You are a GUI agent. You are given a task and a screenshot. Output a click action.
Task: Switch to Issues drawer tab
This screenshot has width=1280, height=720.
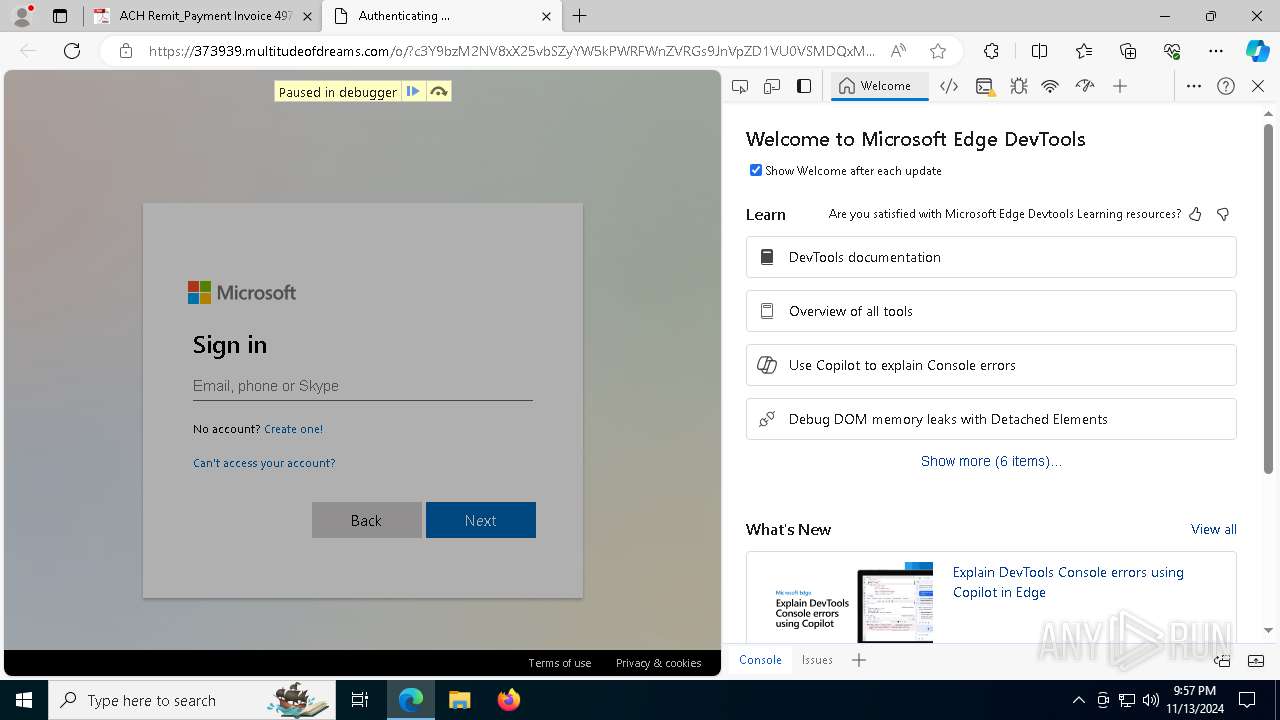[x=817, y=660]
